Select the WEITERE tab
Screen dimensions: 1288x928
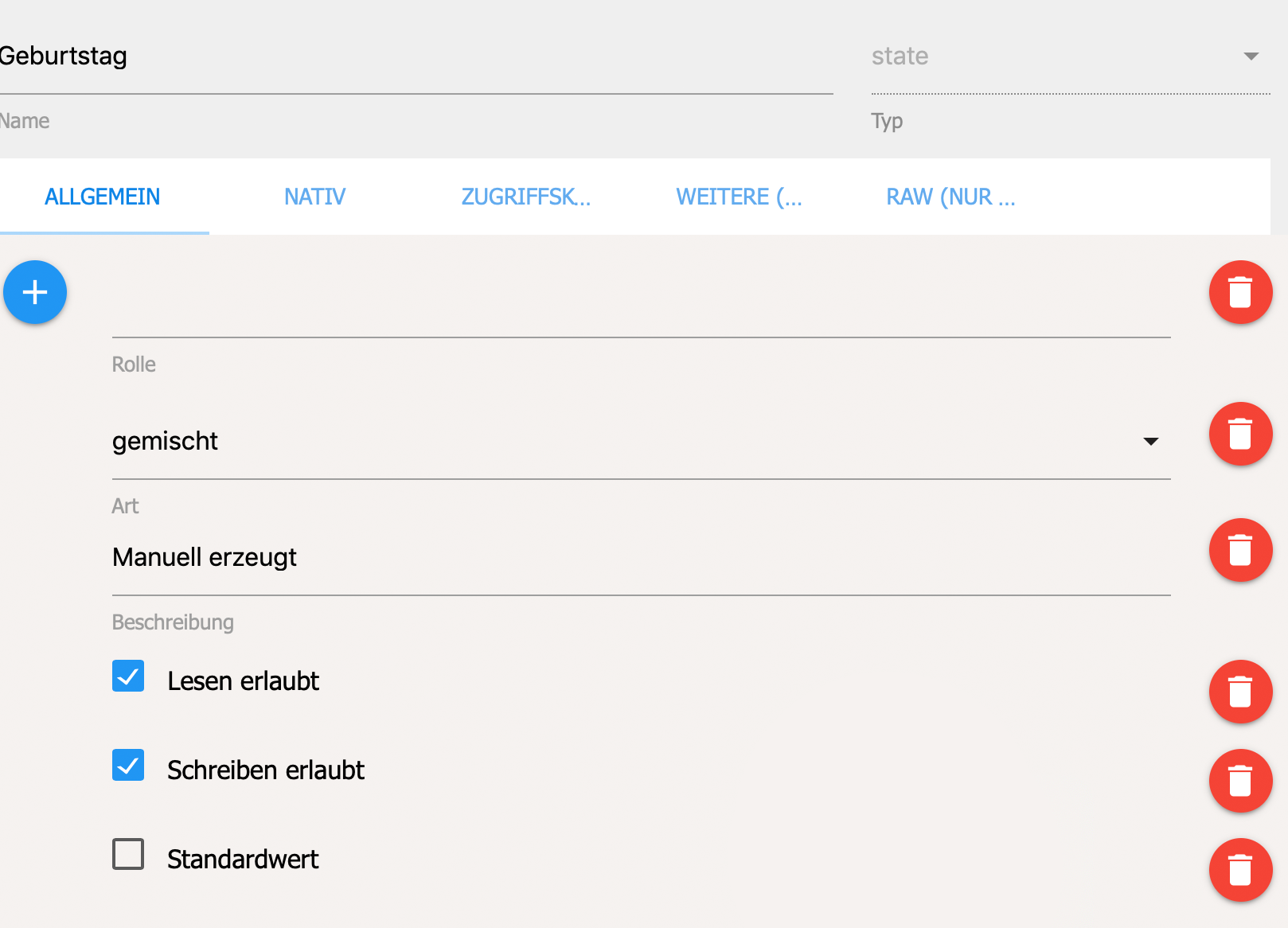point(739,197)
